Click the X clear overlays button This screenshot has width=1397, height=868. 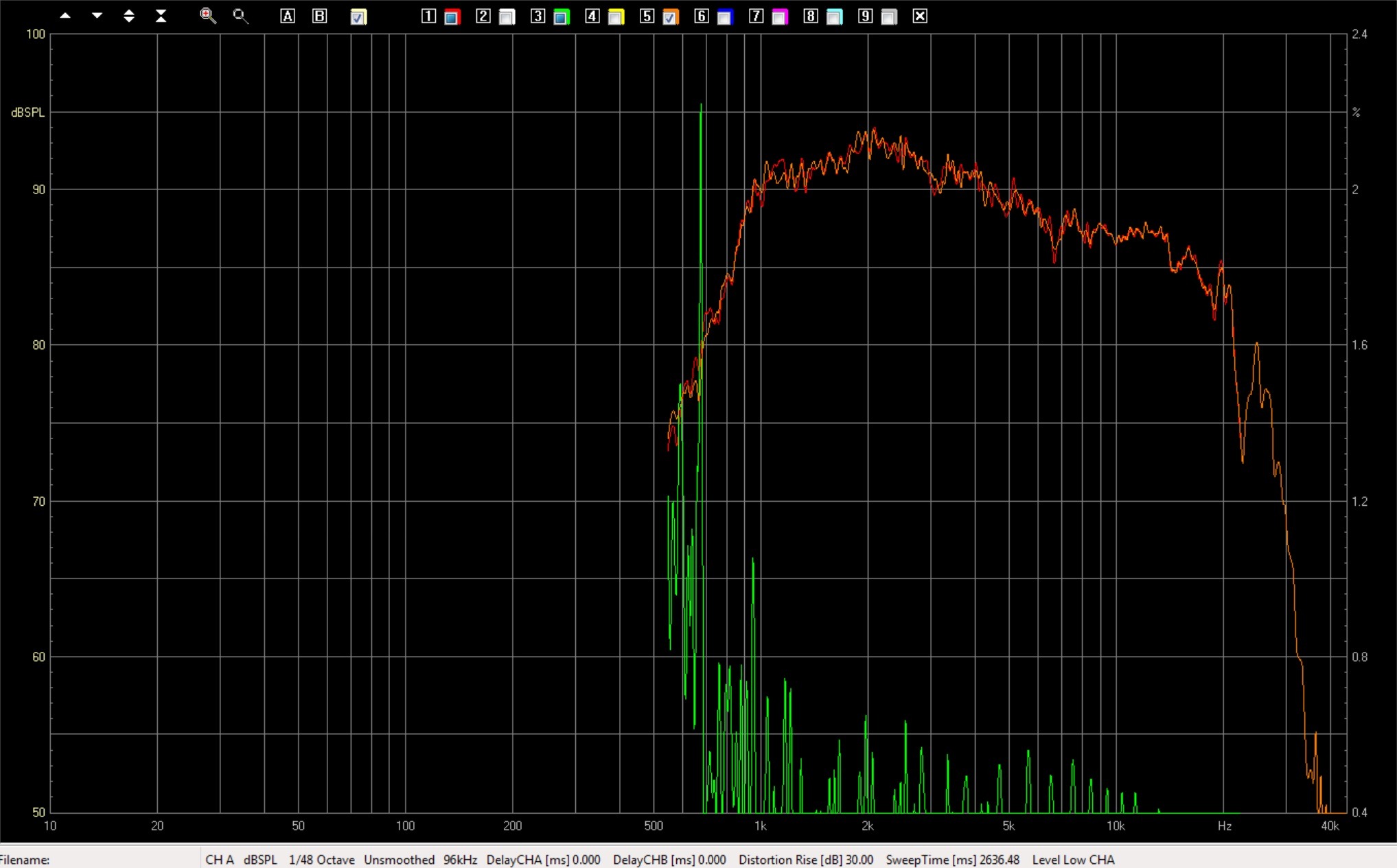pyautogui.click(x=920, y=16)
